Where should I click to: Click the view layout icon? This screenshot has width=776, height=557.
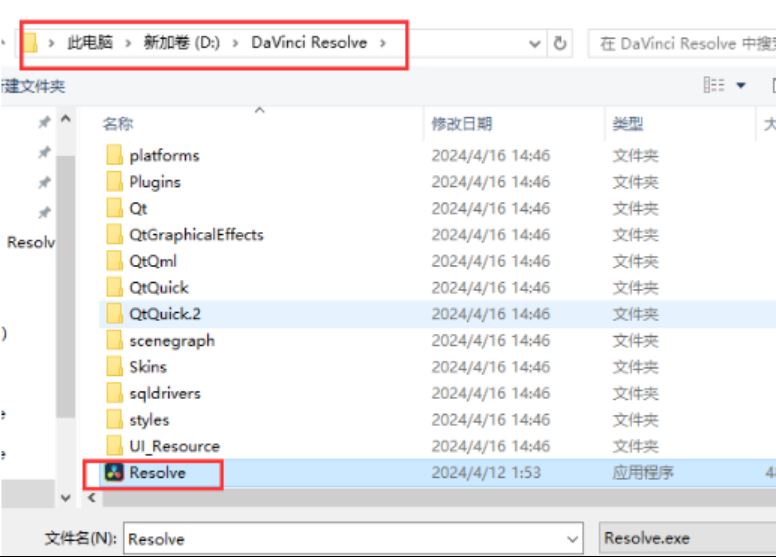[x=714, y=85]
